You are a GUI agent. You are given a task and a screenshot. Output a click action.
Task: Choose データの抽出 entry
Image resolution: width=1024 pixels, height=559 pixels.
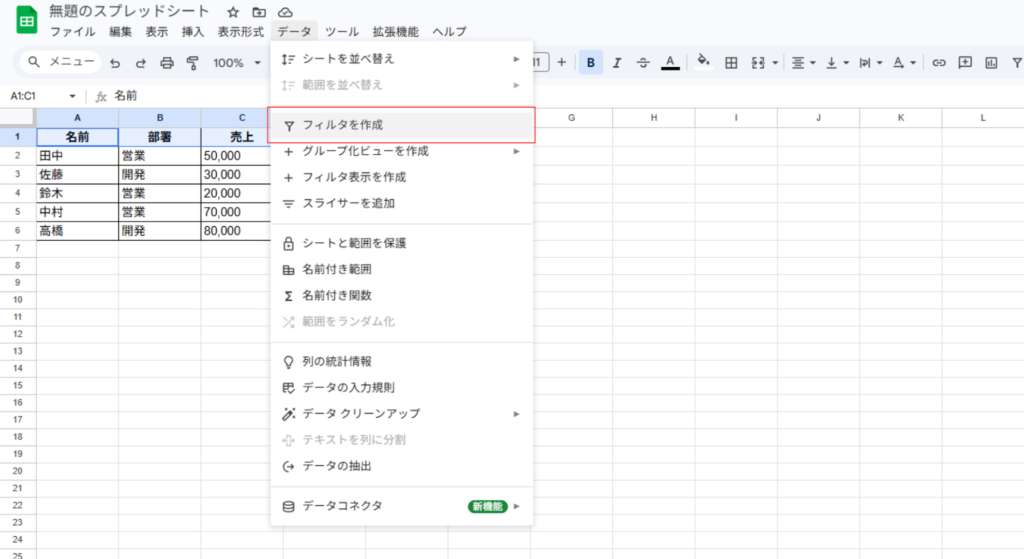[402, 466]
